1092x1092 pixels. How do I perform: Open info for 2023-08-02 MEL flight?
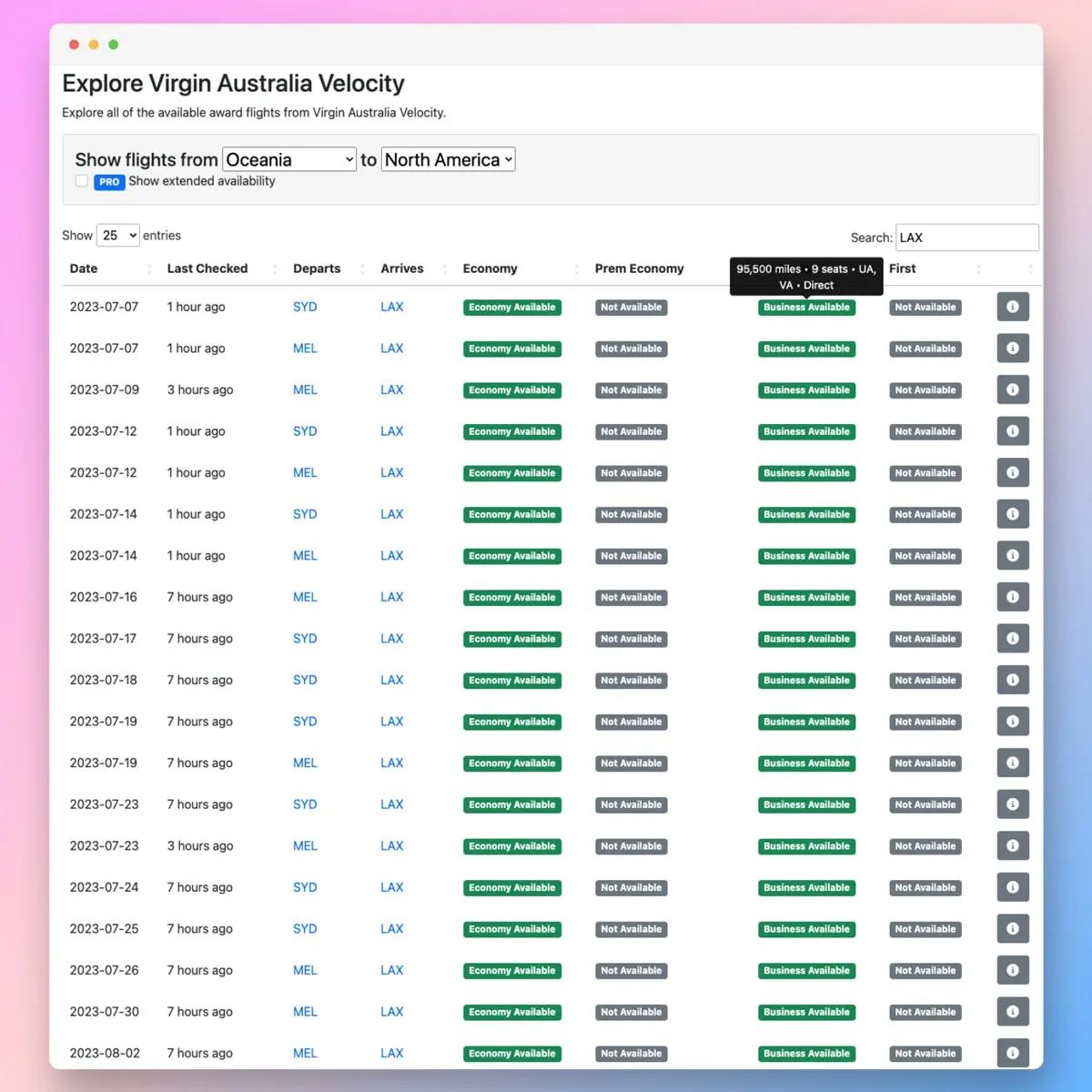(x=1013, y=1053)
